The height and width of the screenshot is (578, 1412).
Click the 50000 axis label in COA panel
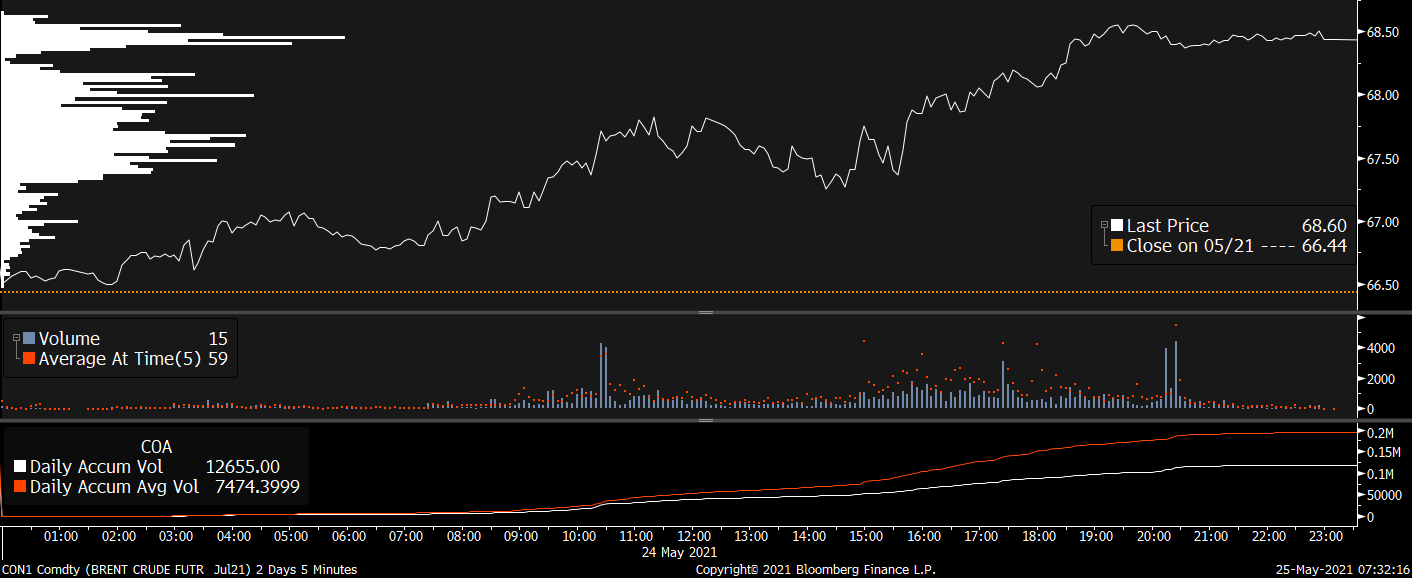point(1384,495)
